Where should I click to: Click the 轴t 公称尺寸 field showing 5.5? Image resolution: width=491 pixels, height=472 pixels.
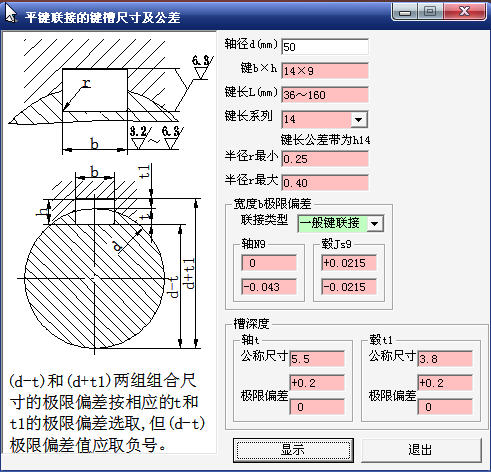pyautogui.click(x=317, y=359)
